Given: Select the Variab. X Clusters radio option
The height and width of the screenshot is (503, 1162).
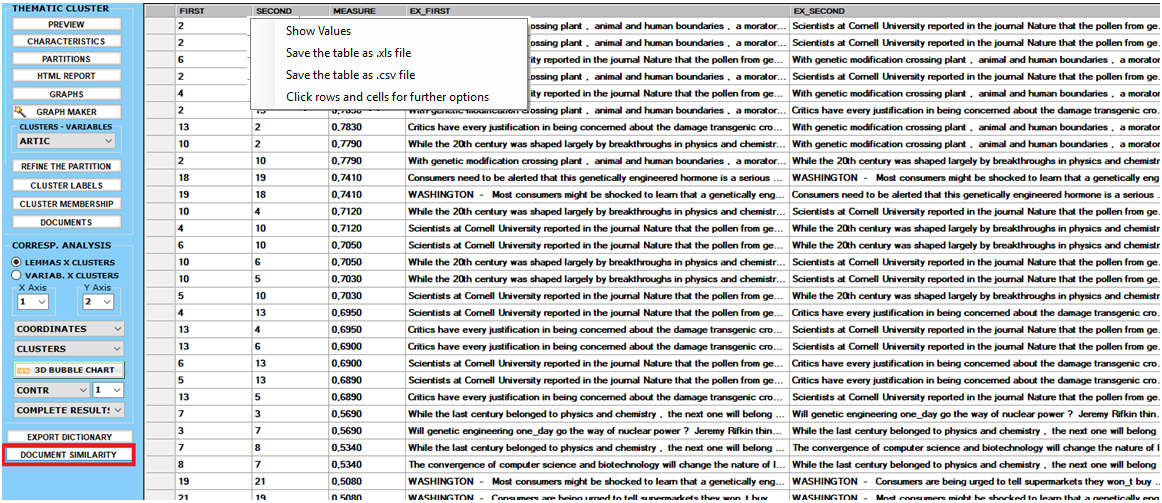Looking at the screenshot, I should (15, 276).
